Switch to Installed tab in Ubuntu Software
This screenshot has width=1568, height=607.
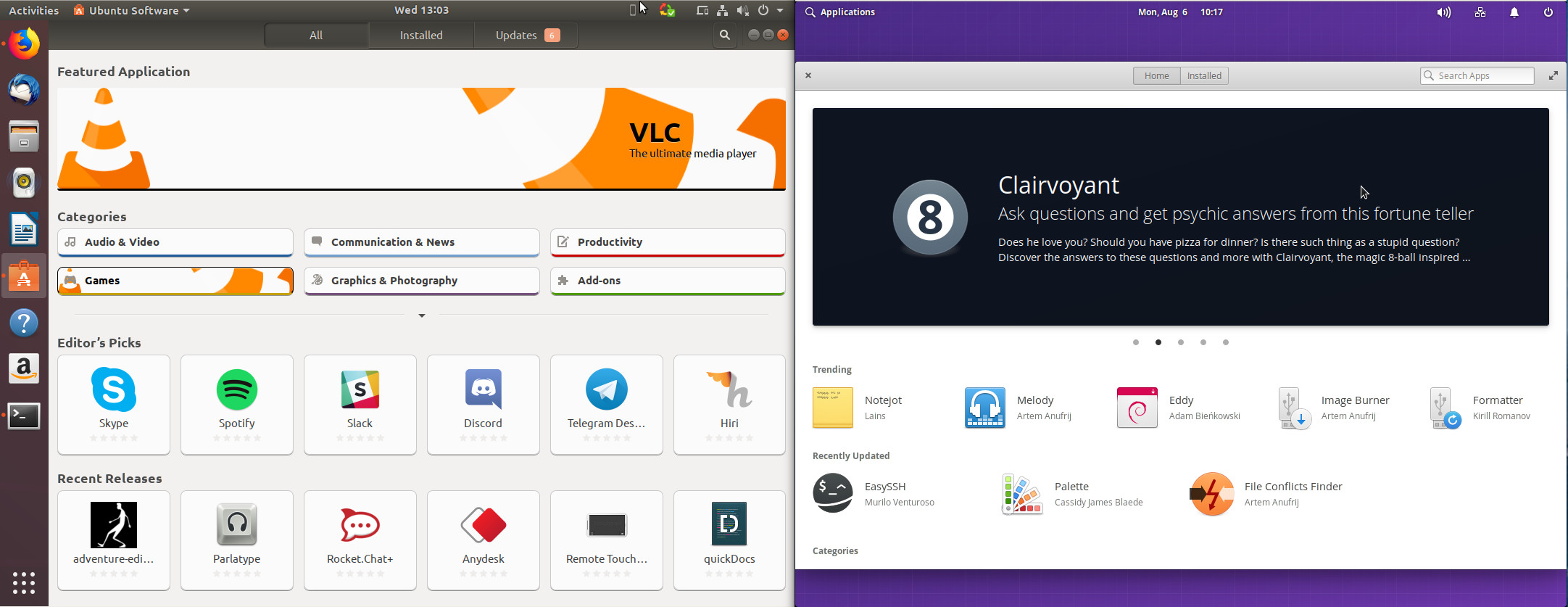421,35
